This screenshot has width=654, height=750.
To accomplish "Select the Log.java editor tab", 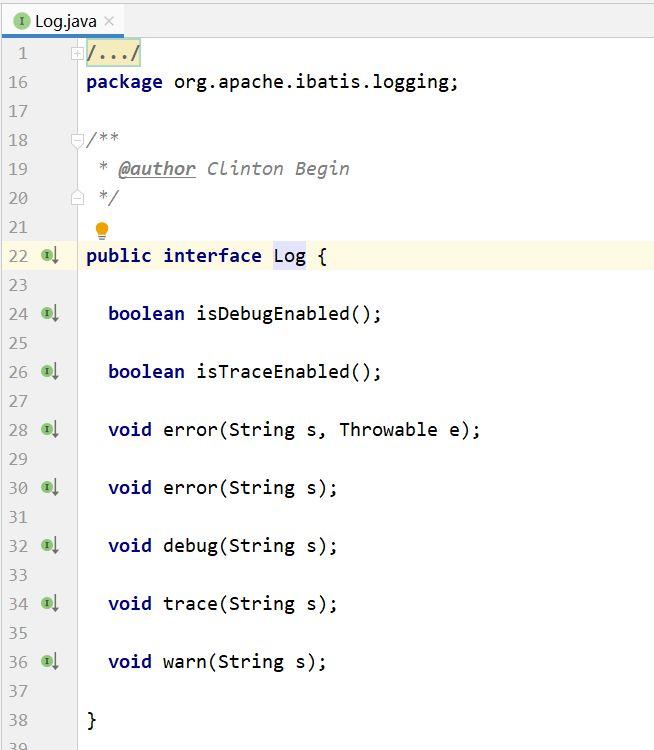I will pos(64,20).
